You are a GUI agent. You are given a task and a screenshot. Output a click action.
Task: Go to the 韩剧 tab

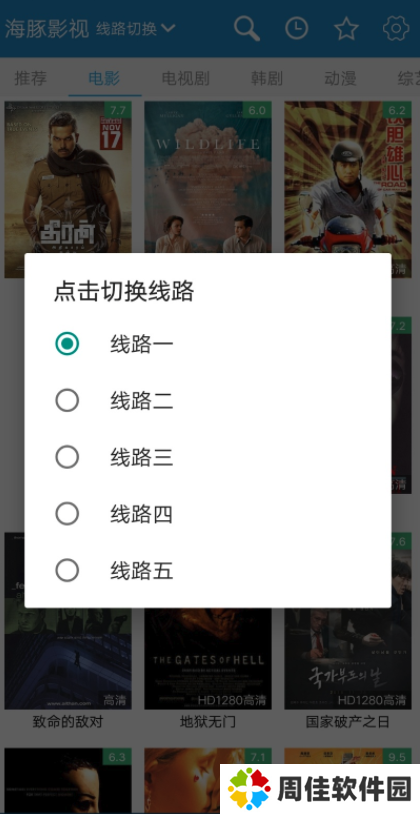[x=267, y=78]
